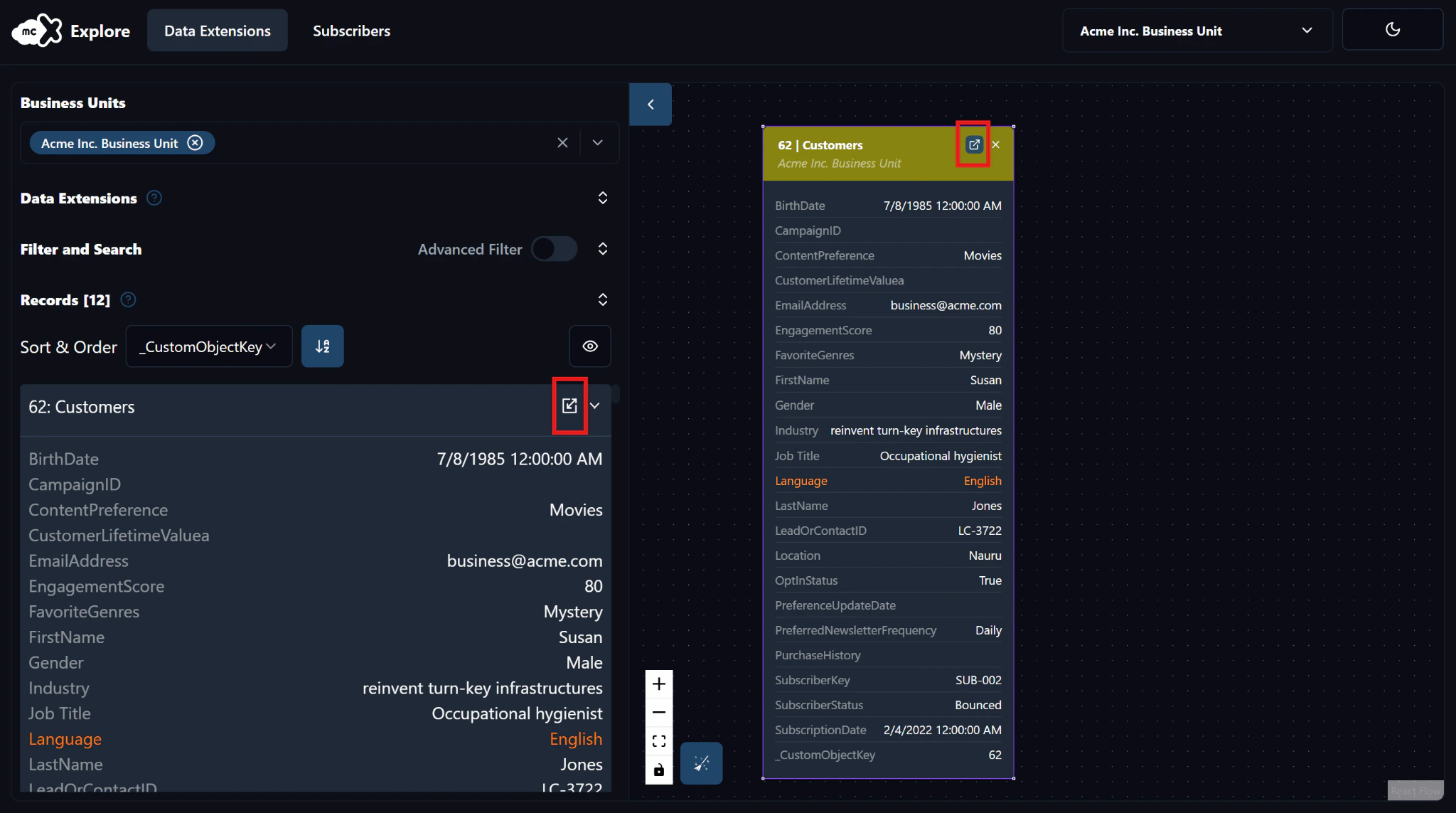Toggle sort order direction button
The width and height of the screenshot is (1456, 813).
[x=323, y=346]
